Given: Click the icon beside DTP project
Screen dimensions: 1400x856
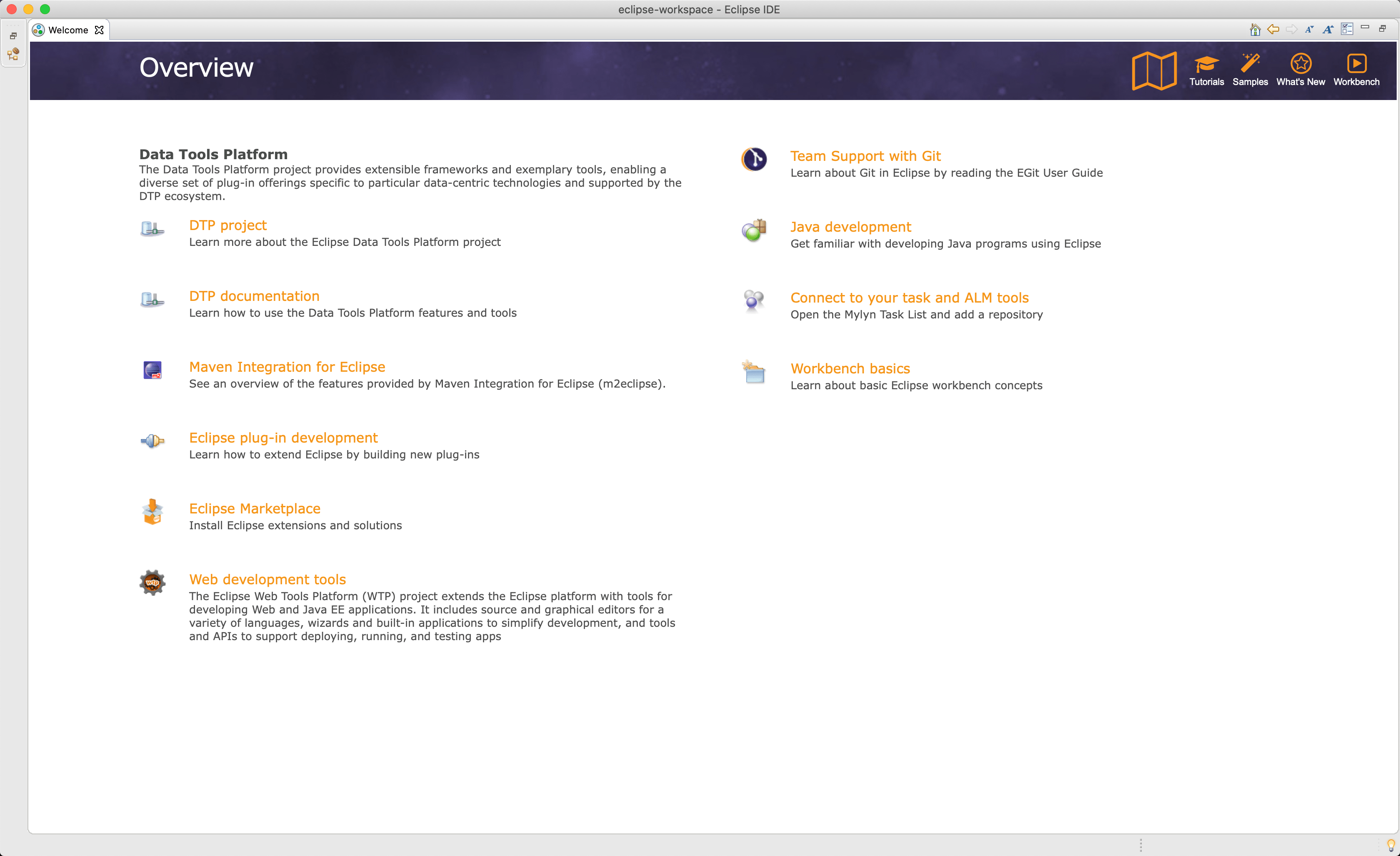Looking at the screenshot, I should coord(152,228).
